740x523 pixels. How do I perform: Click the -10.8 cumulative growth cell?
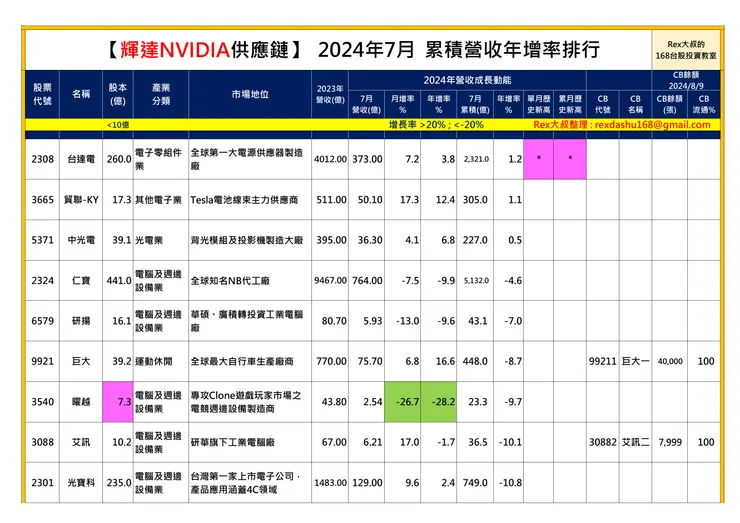click(508, 482)
